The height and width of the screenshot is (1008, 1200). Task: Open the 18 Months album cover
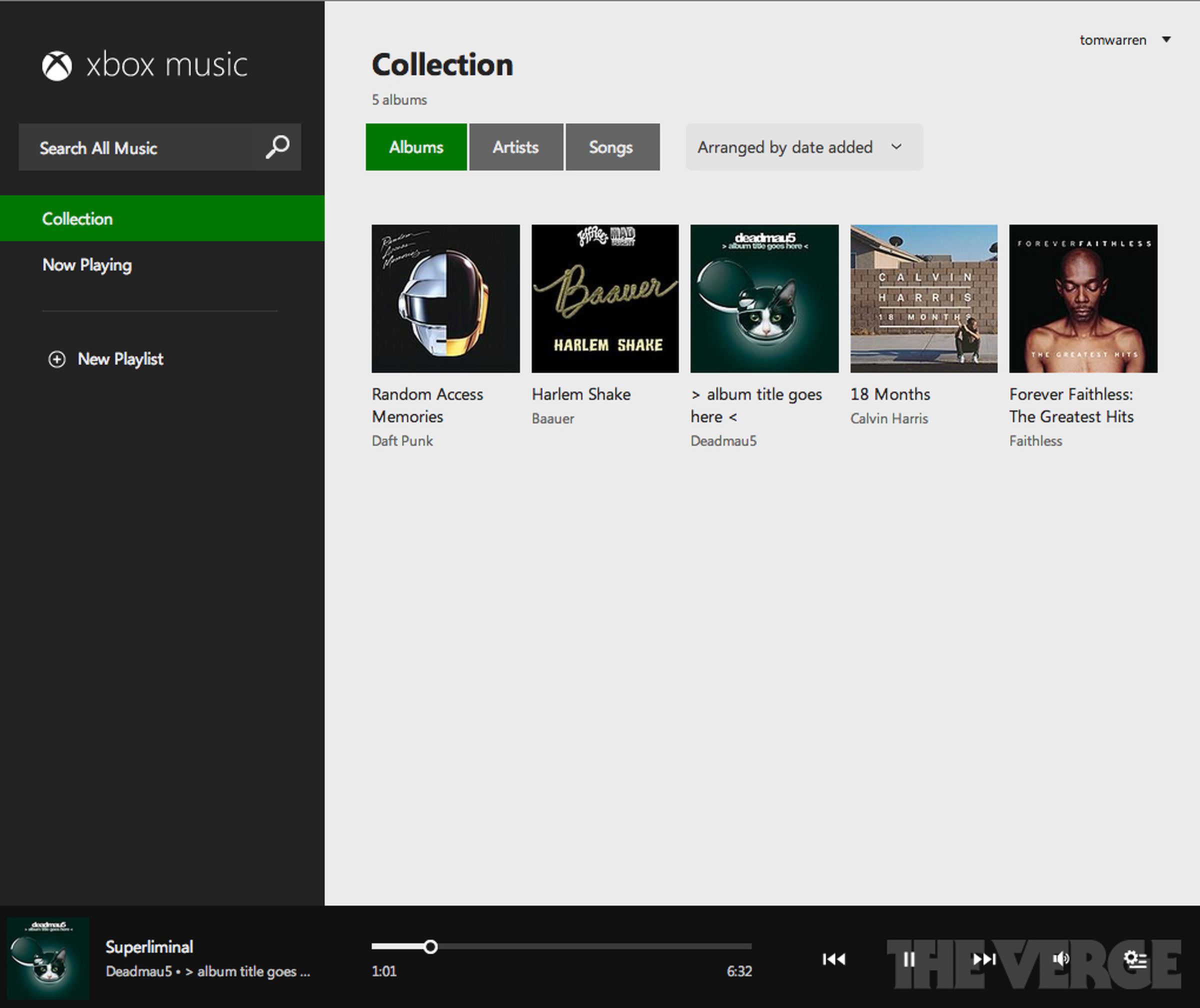(x=924, y=298)
